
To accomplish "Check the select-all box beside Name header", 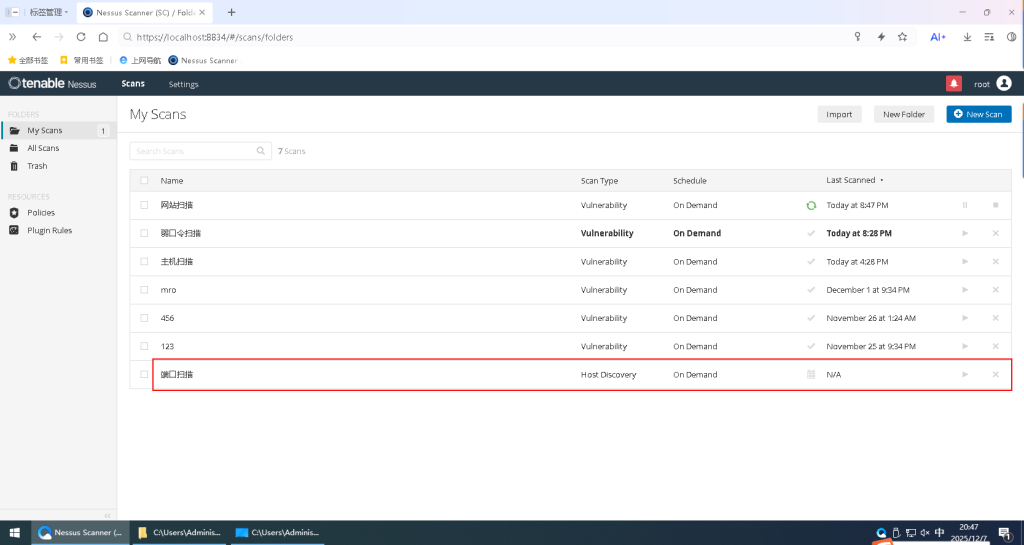I will click(144, 181).
